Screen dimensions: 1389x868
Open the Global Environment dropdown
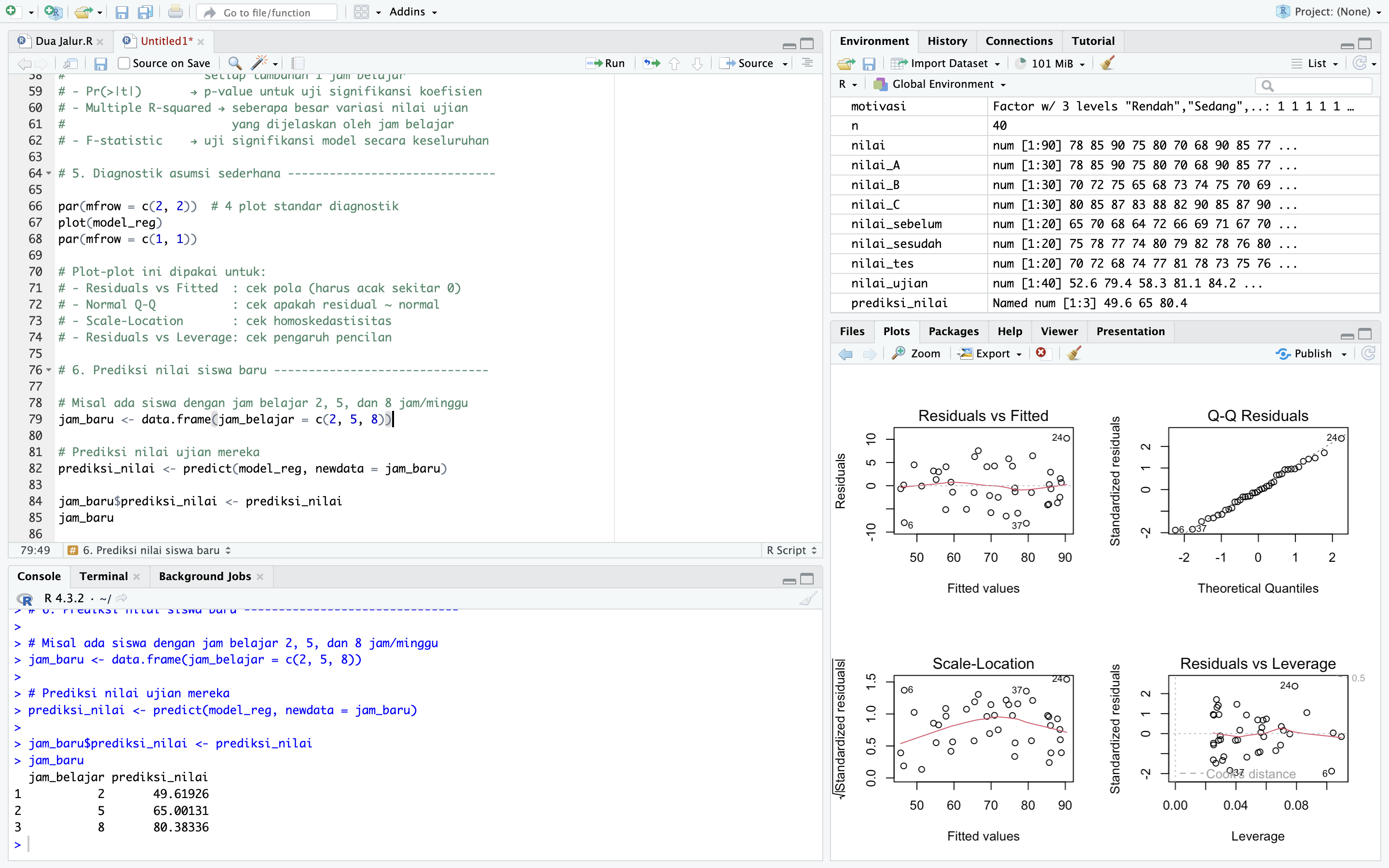pos(941,84)
